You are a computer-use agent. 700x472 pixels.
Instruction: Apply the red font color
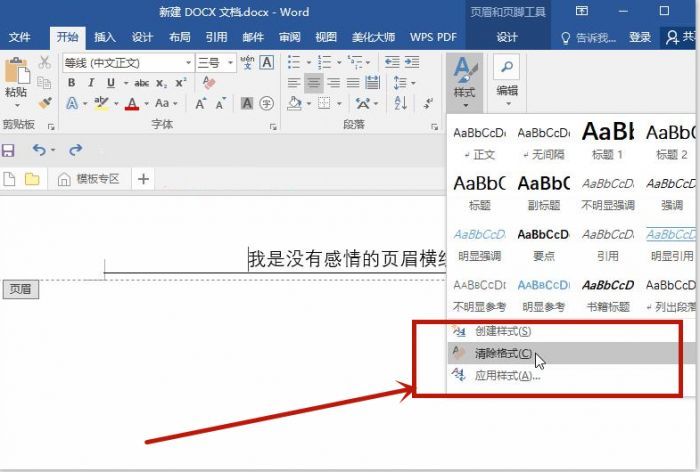(132, 104)
